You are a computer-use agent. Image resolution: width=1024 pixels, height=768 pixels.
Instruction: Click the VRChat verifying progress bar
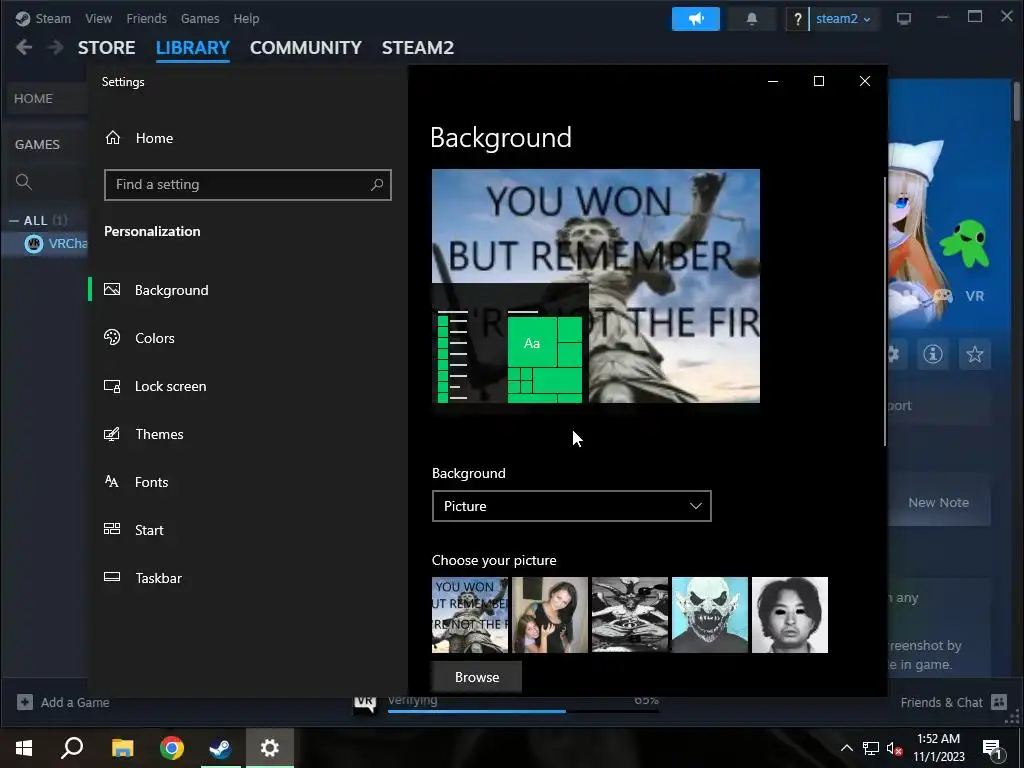pos(523,711)
